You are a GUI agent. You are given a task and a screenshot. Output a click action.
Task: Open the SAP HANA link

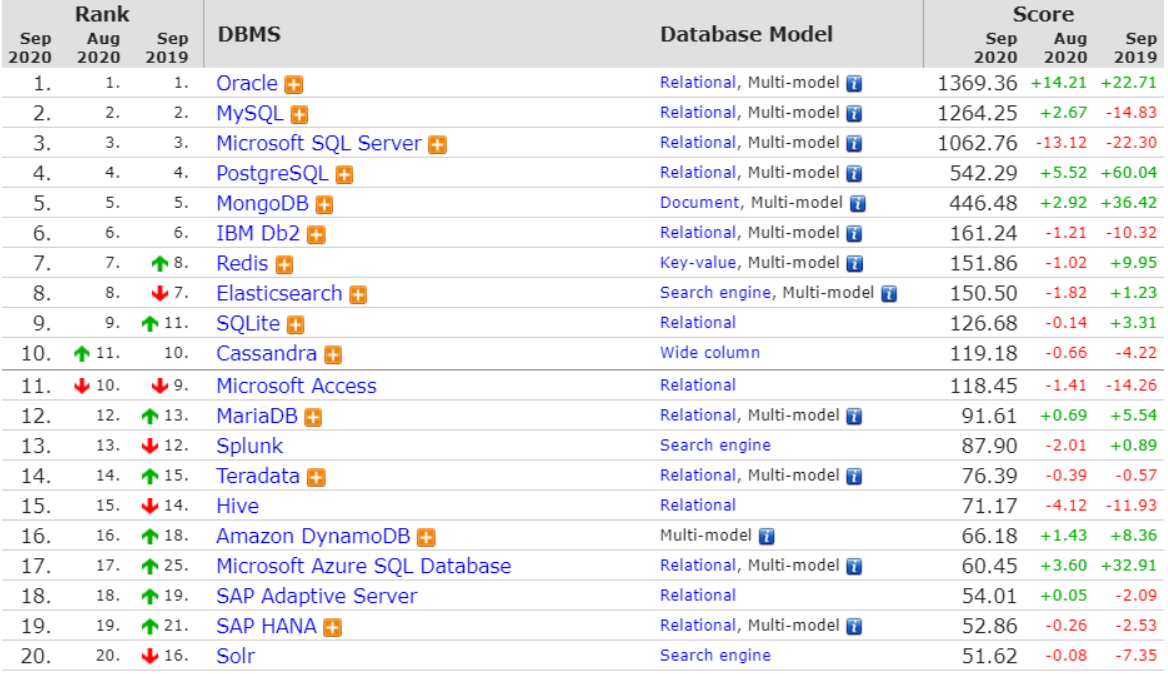click(267, 626)
